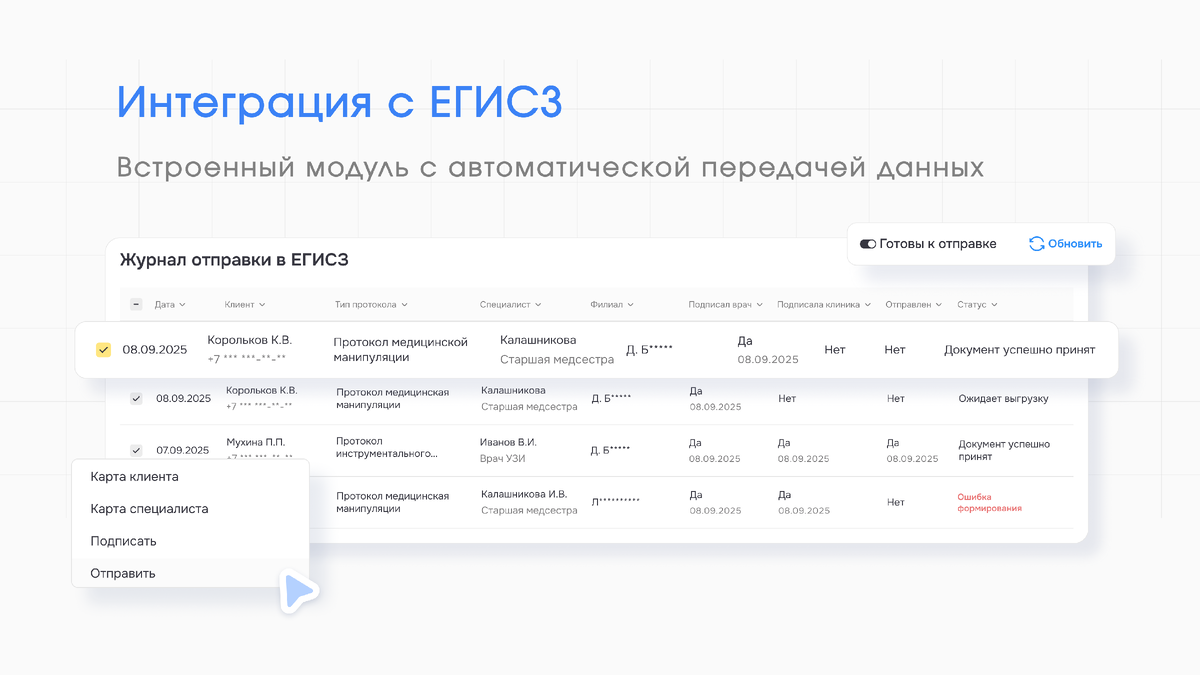
Task: Open the Отправлен column dropdown
Action: click(x=914, y=305)
